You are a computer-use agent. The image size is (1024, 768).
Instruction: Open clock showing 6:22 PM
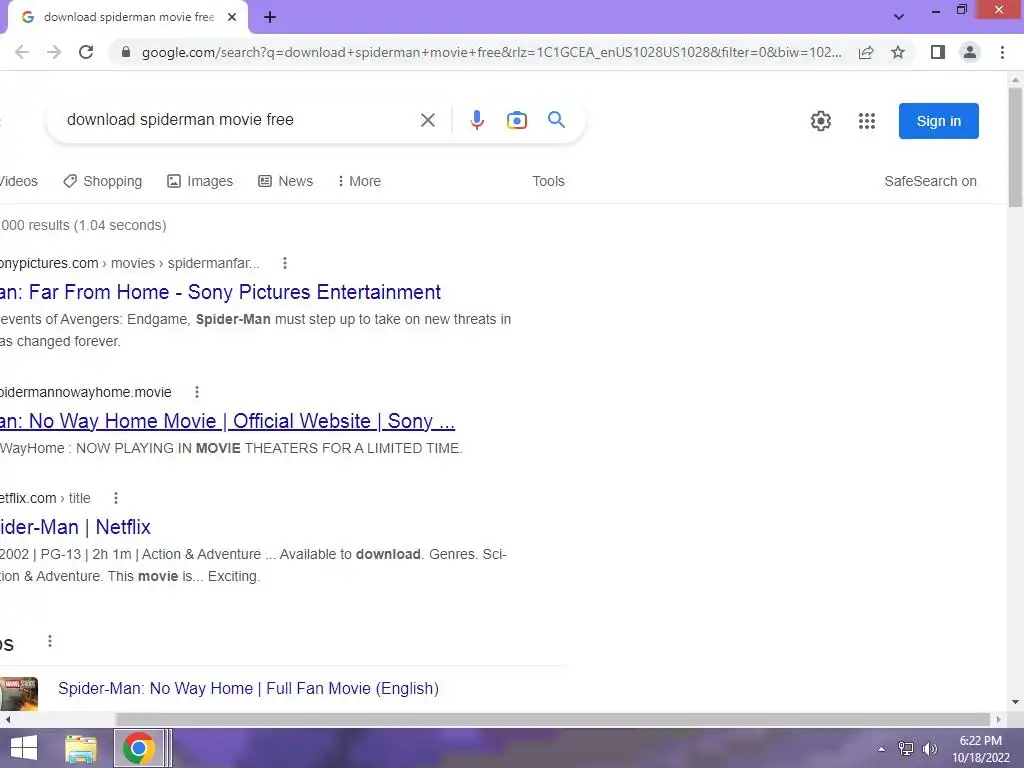(x=980, y=749)
